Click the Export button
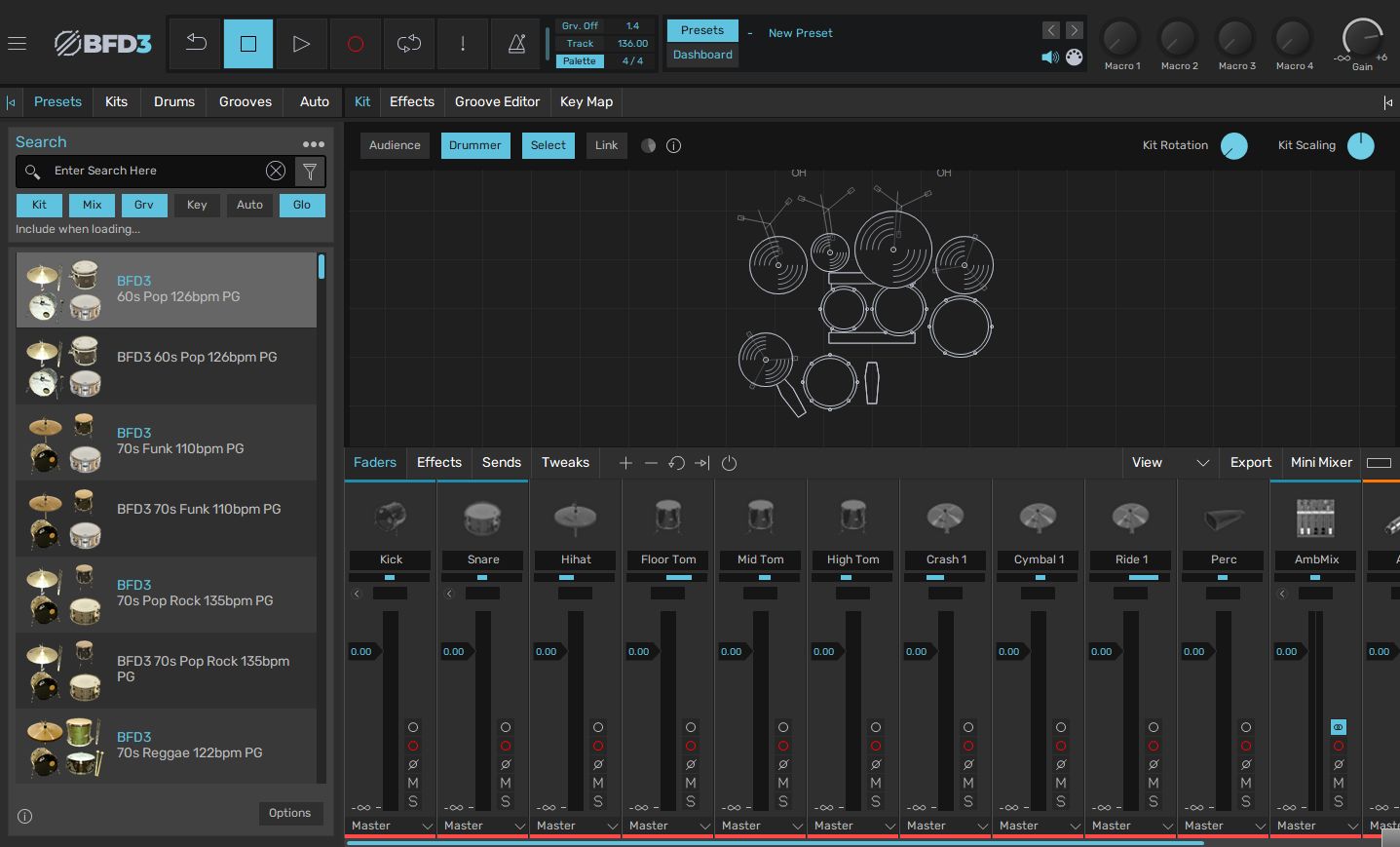Screen dimensions: 1400x847 pos(1250,463)
